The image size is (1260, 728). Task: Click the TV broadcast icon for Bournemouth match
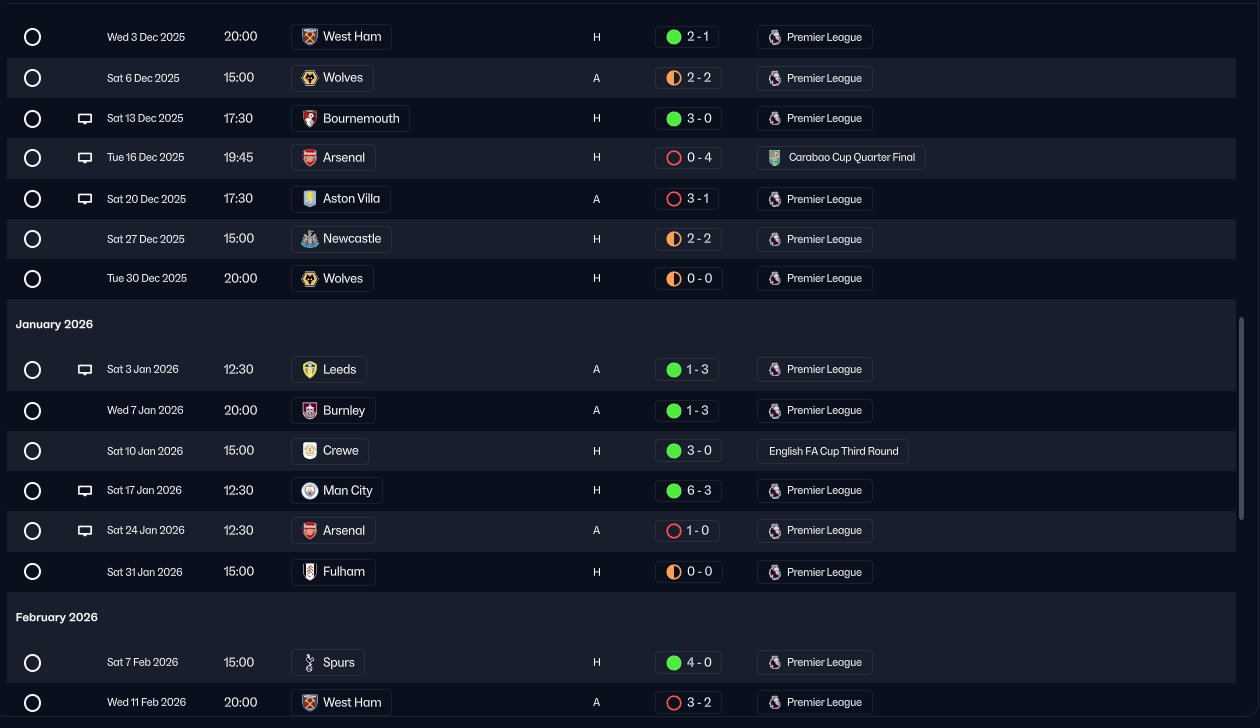tap(85, 119)
